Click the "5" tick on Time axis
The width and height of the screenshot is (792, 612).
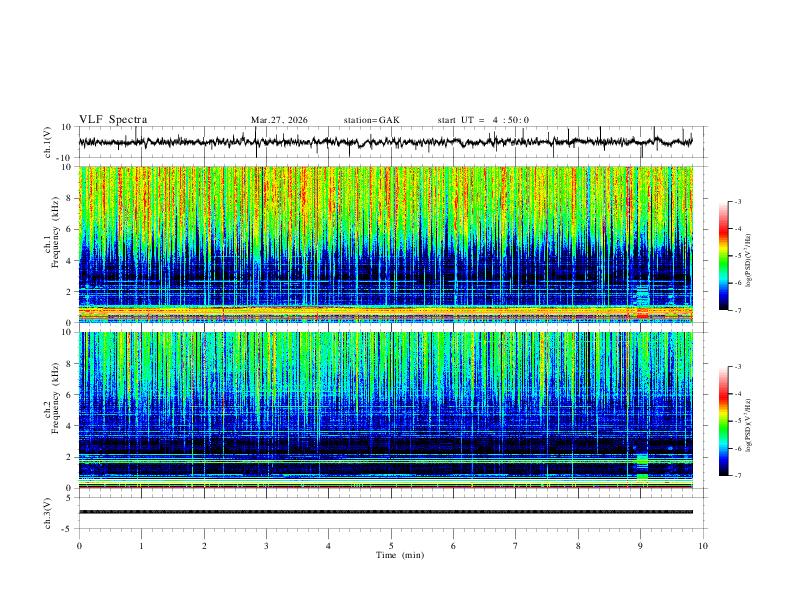[x=391, y=546]
